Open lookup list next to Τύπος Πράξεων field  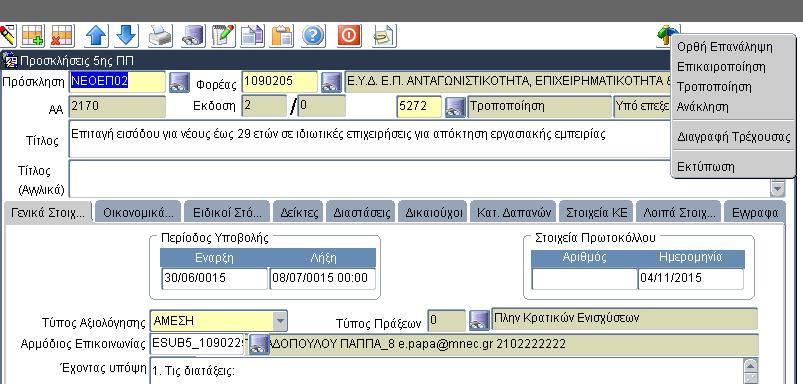(x=479, y=321)
